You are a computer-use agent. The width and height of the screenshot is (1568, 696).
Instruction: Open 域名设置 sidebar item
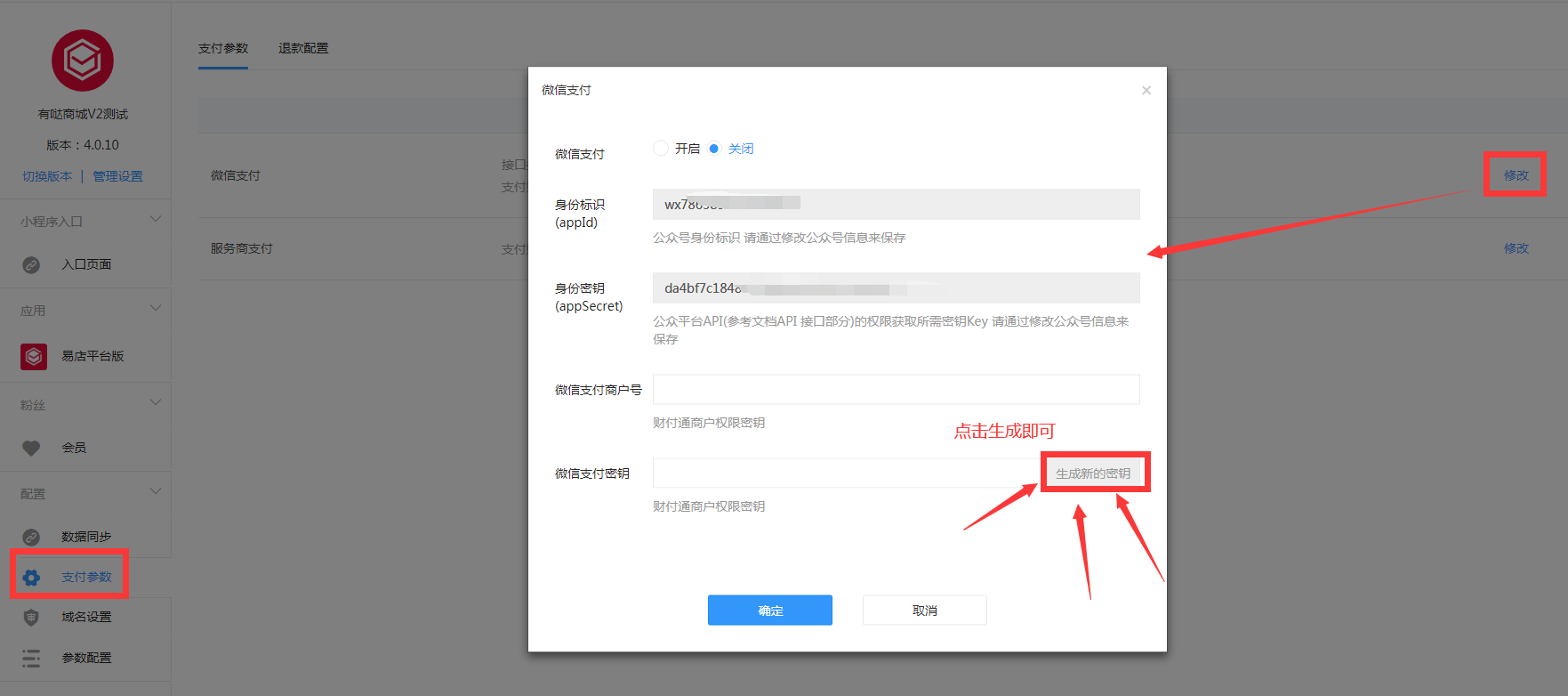pos(85,617)
